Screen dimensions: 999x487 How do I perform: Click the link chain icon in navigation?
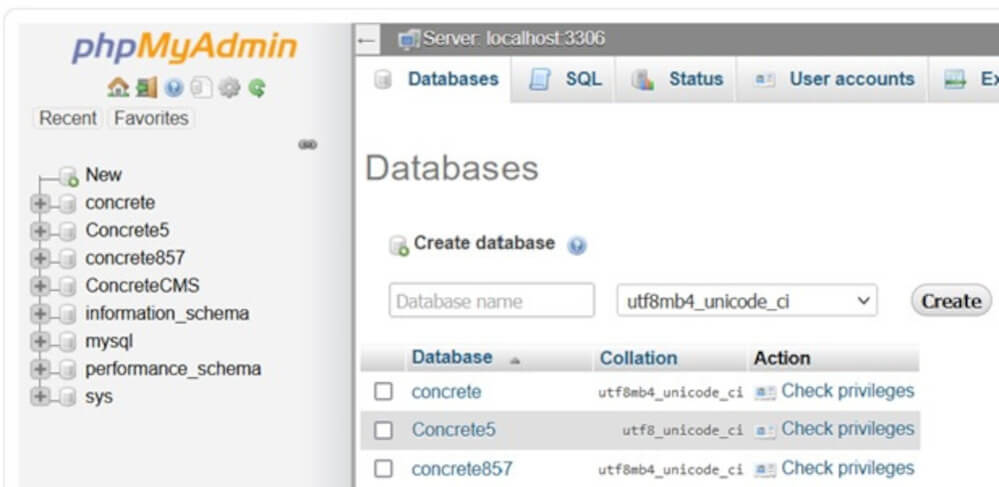point(307,145)
